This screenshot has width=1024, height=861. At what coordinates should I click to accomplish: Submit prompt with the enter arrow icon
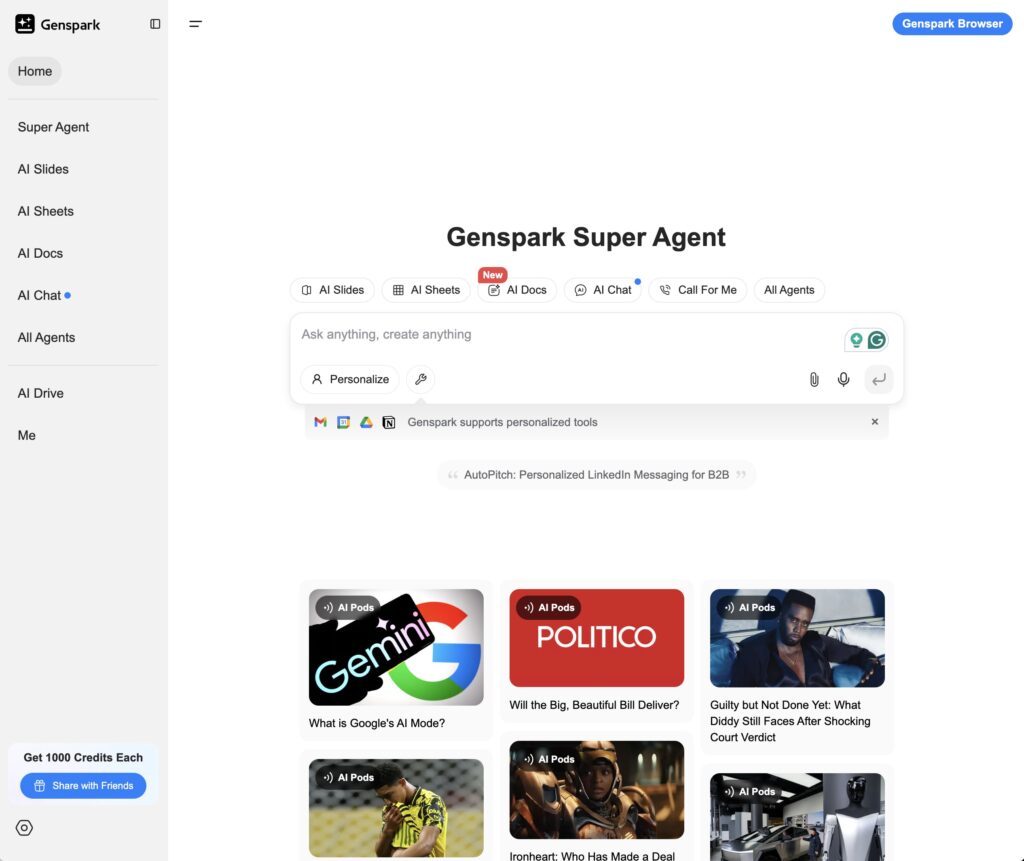(878, 380)
